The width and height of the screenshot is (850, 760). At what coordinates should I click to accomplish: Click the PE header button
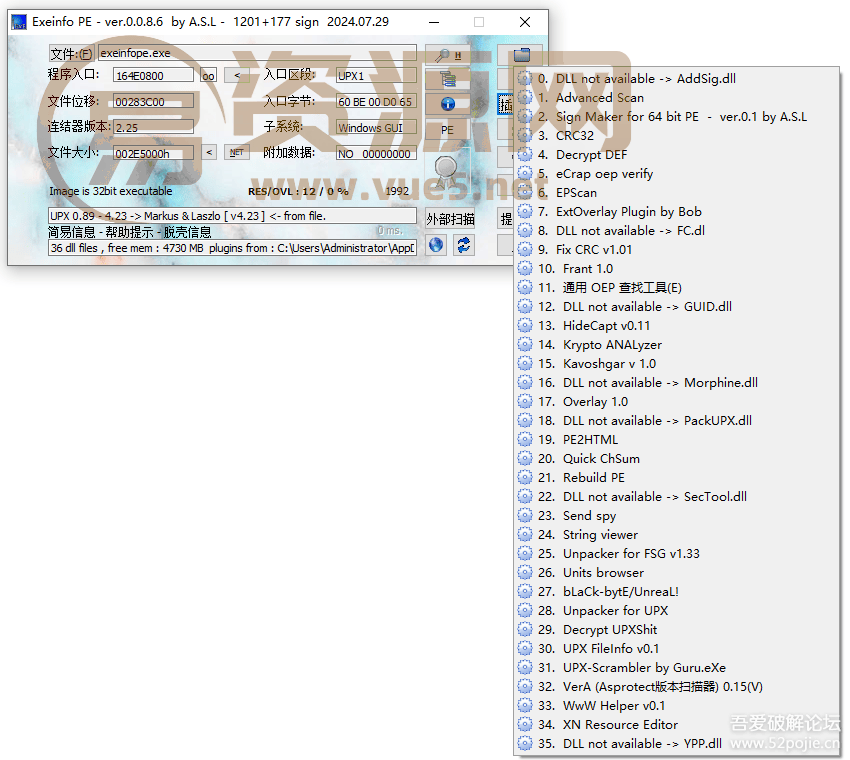tap(447, 130)
